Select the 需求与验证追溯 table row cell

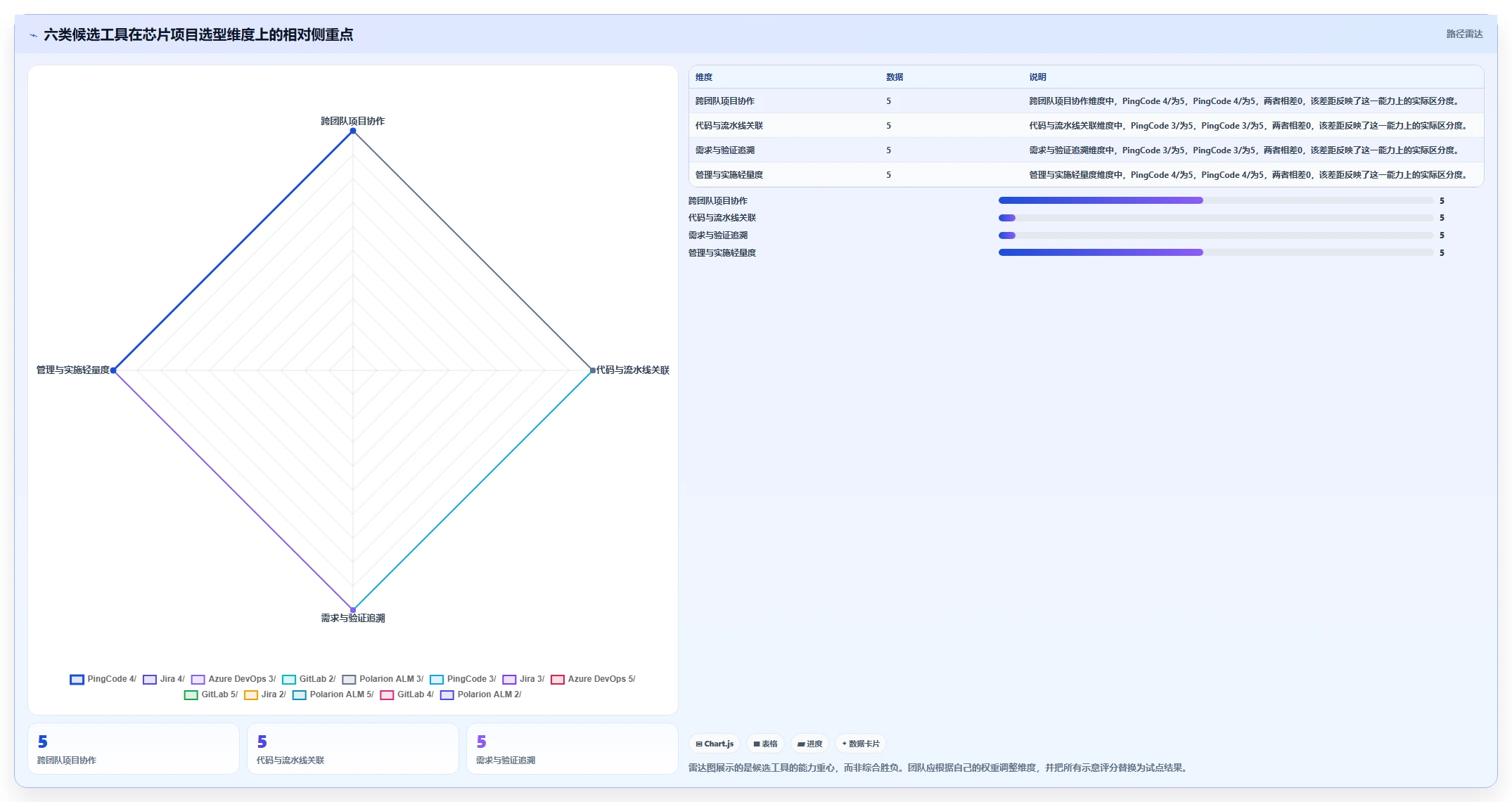coord(725,150)
